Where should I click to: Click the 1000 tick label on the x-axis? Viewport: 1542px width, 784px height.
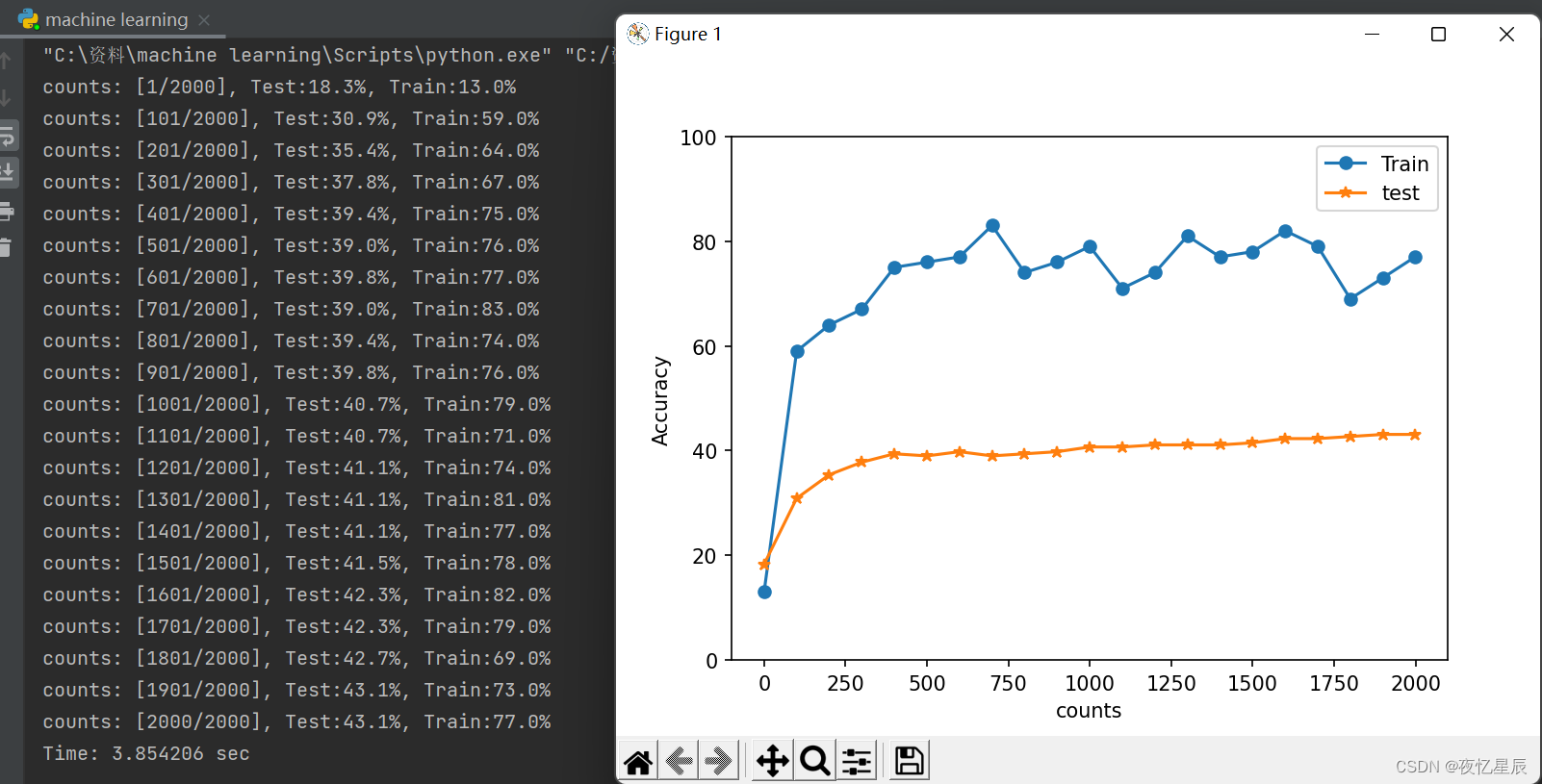coord(1090,684)
